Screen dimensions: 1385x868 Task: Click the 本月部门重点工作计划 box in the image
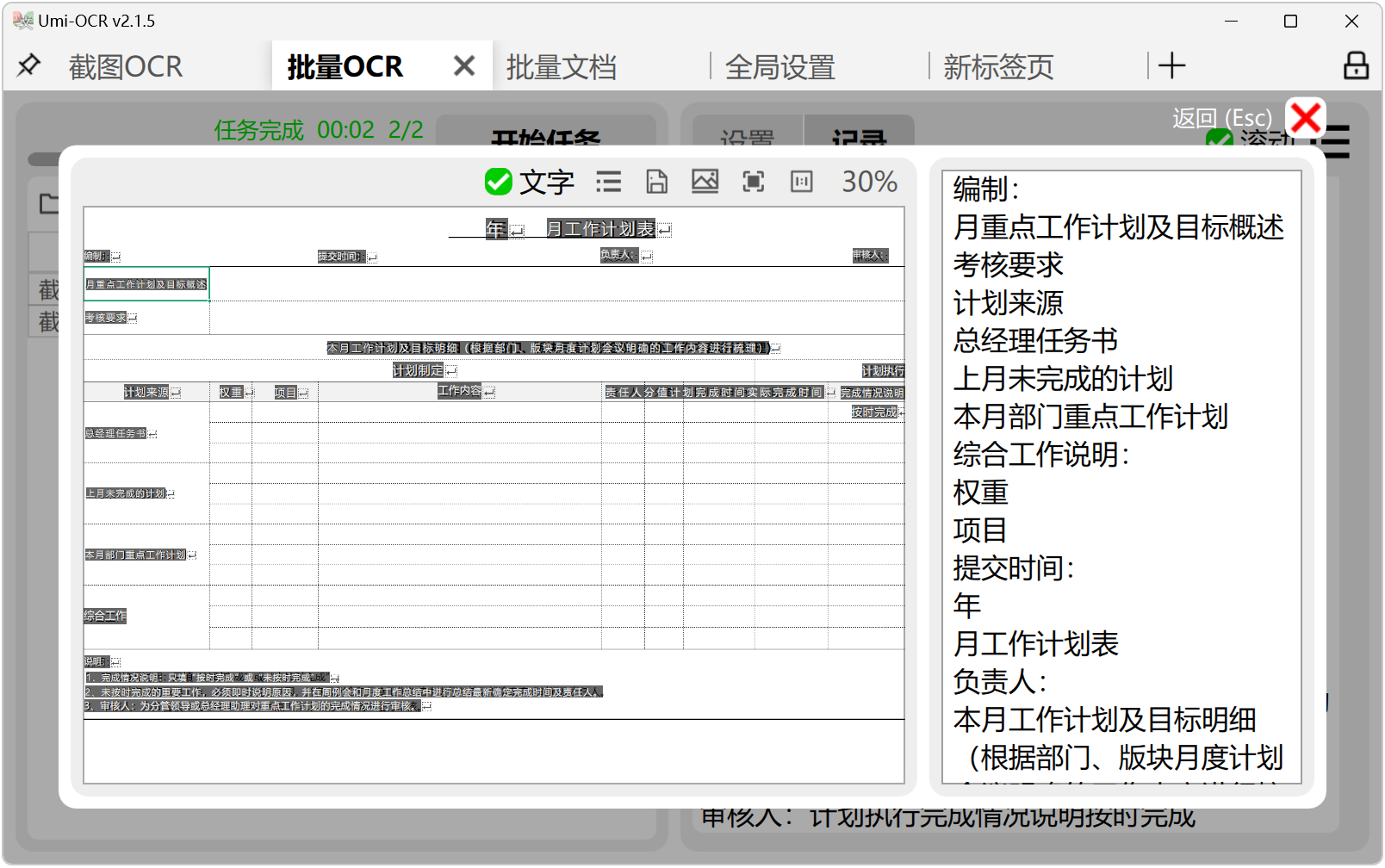tap(136, 555)
